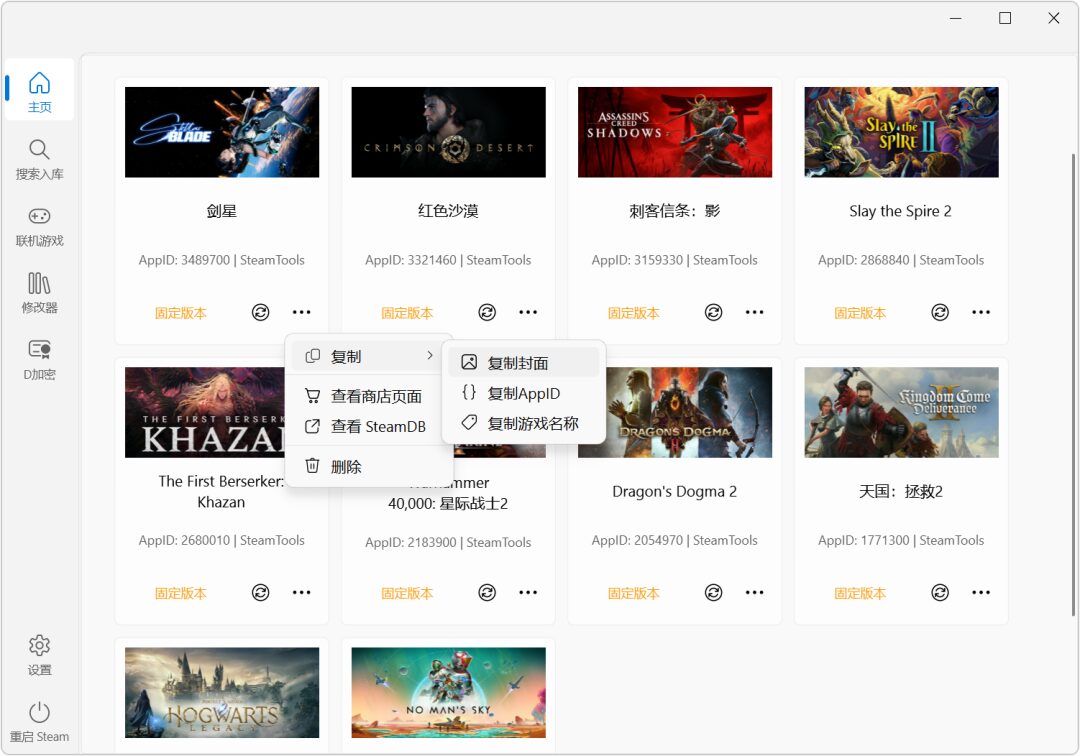Open the 主页 home sidebar item

click(x=39, y=91)
